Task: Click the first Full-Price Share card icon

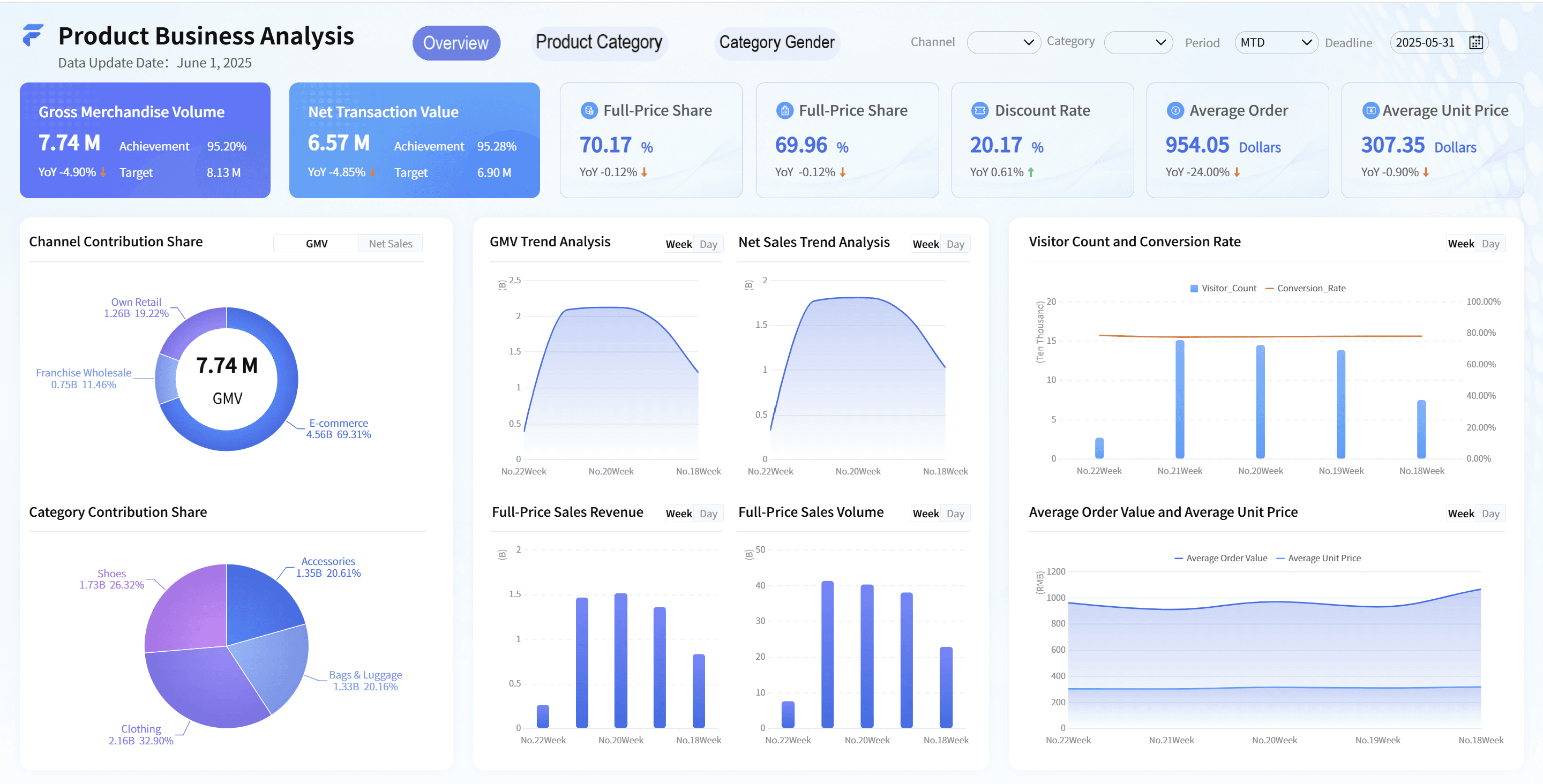Action: [589, 110]
